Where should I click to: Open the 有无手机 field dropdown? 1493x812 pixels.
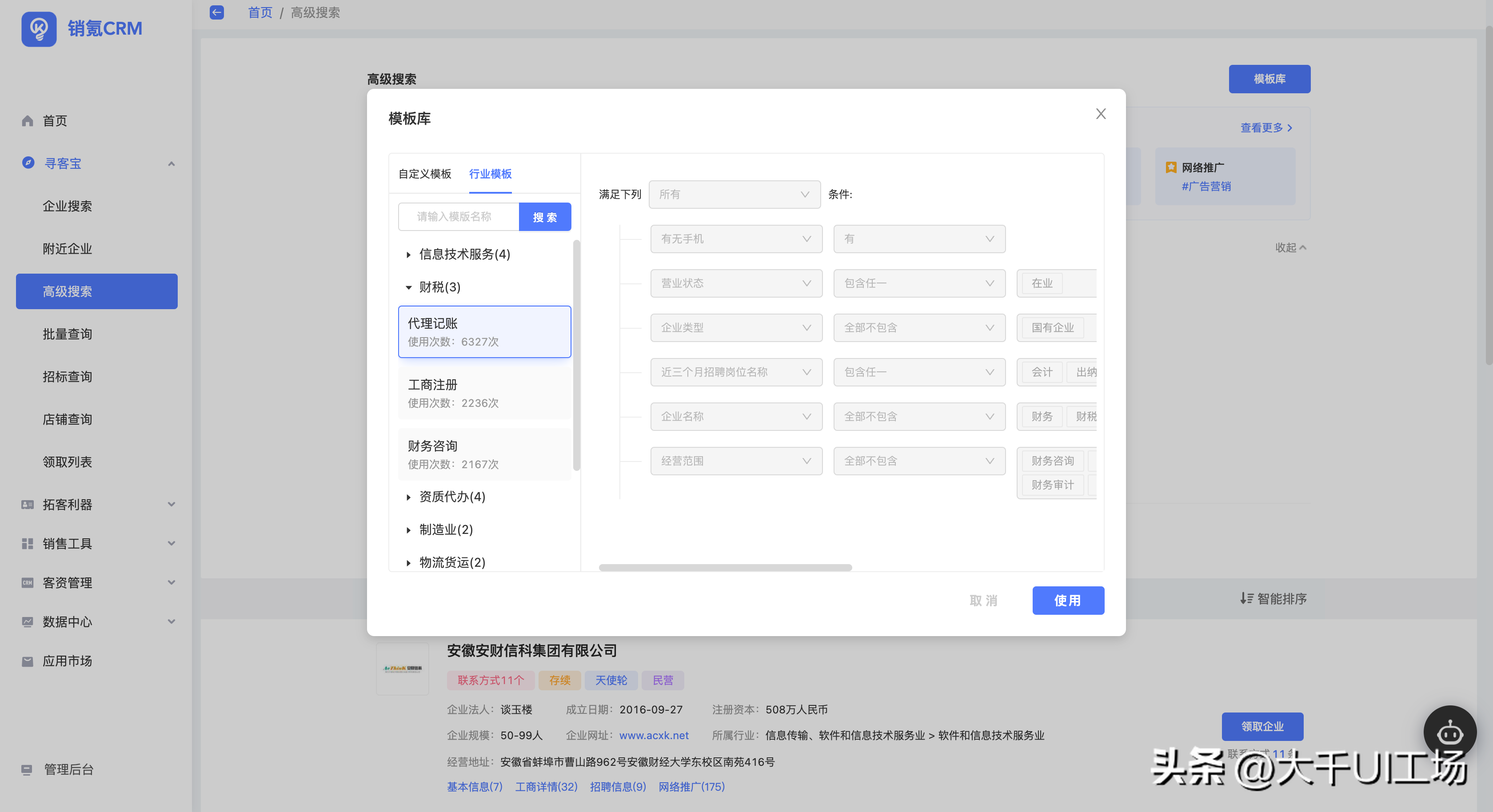point(735,239)
